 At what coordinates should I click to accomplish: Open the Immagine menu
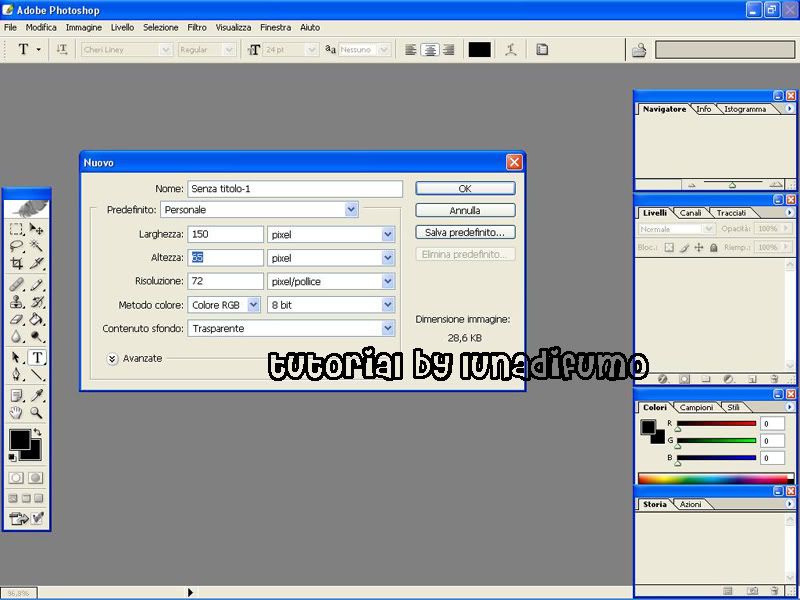point(84,28)
